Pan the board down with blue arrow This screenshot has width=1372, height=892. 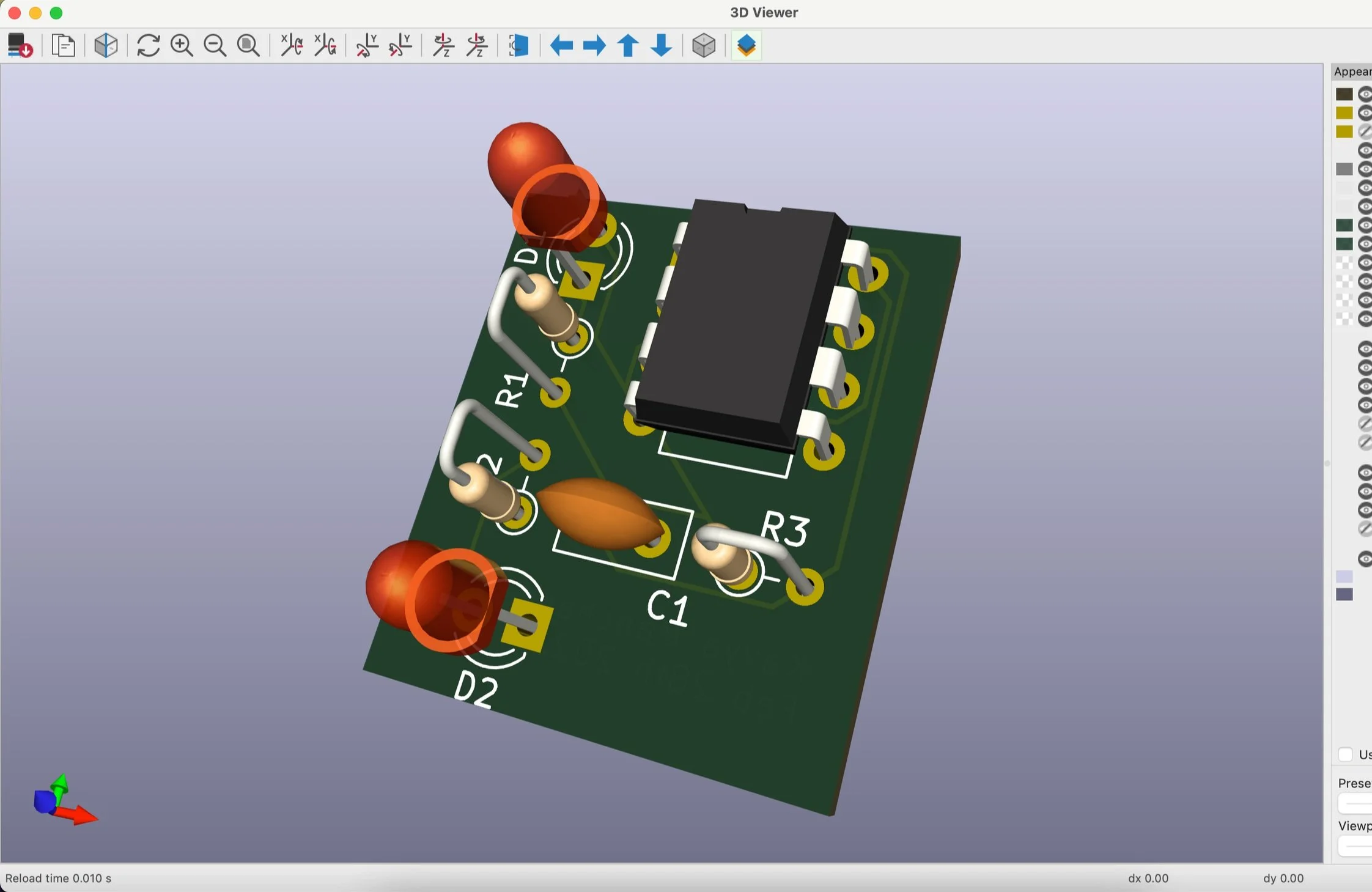pos(661,46)
